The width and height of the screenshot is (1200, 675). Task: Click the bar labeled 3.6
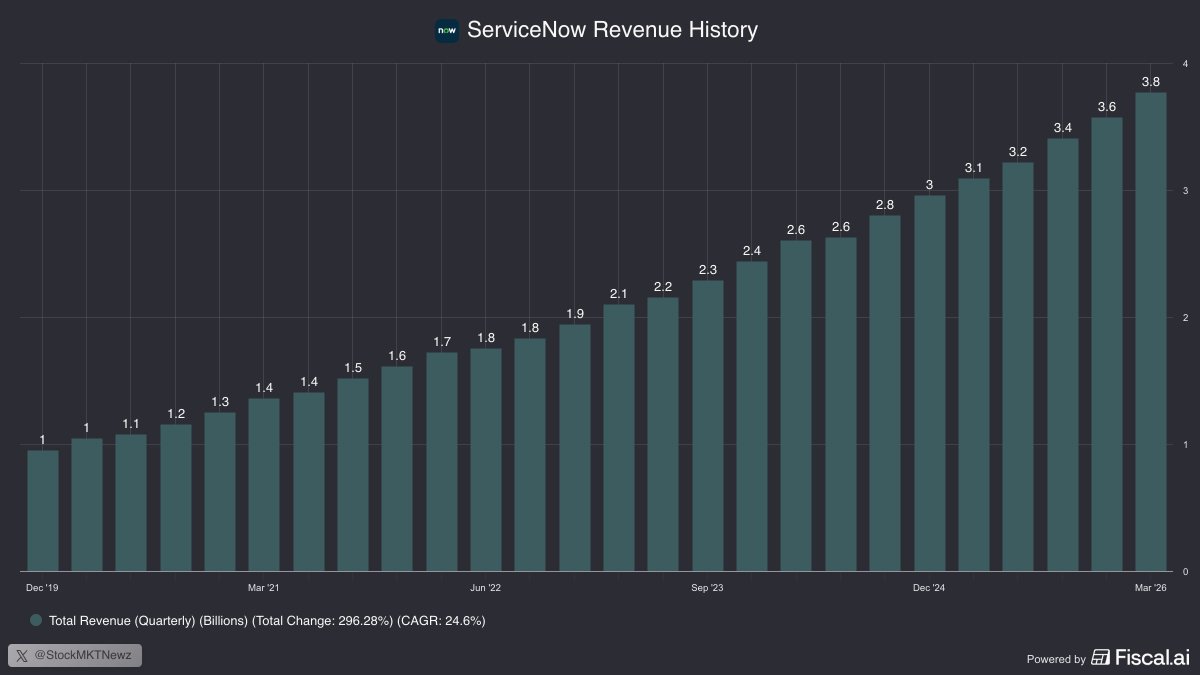pyautogui.click(x=1106, y=344)
